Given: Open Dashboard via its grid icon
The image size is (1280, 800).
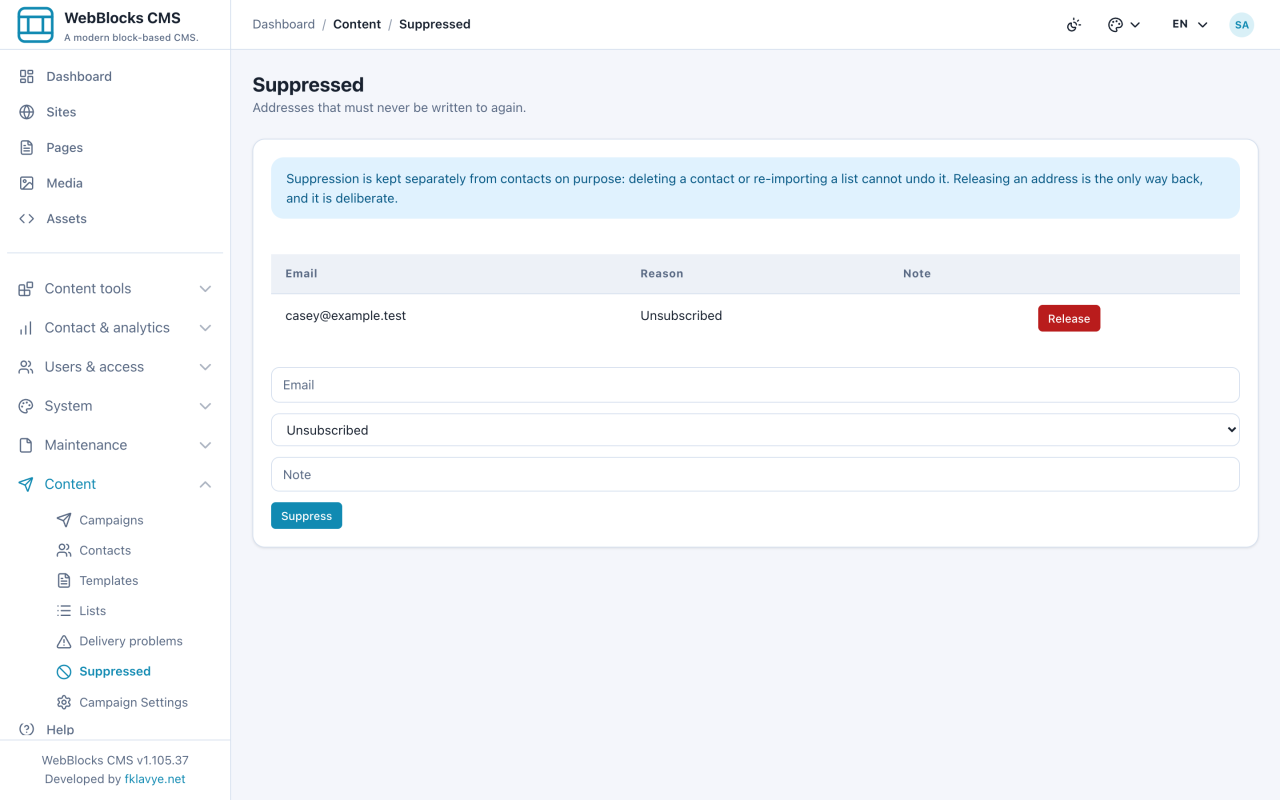Looking at the screenshot, I should tap(27, 76).
